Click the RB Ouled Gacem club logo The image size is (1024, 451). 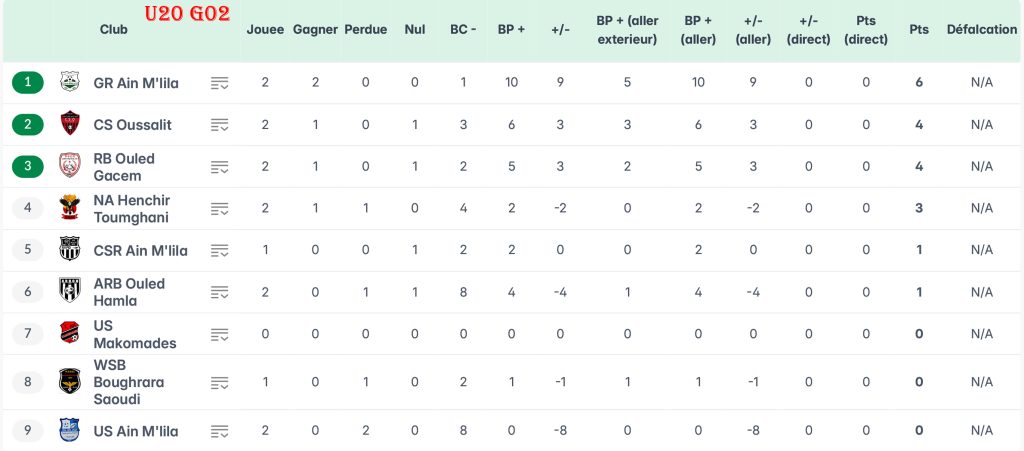click(70, 166)
